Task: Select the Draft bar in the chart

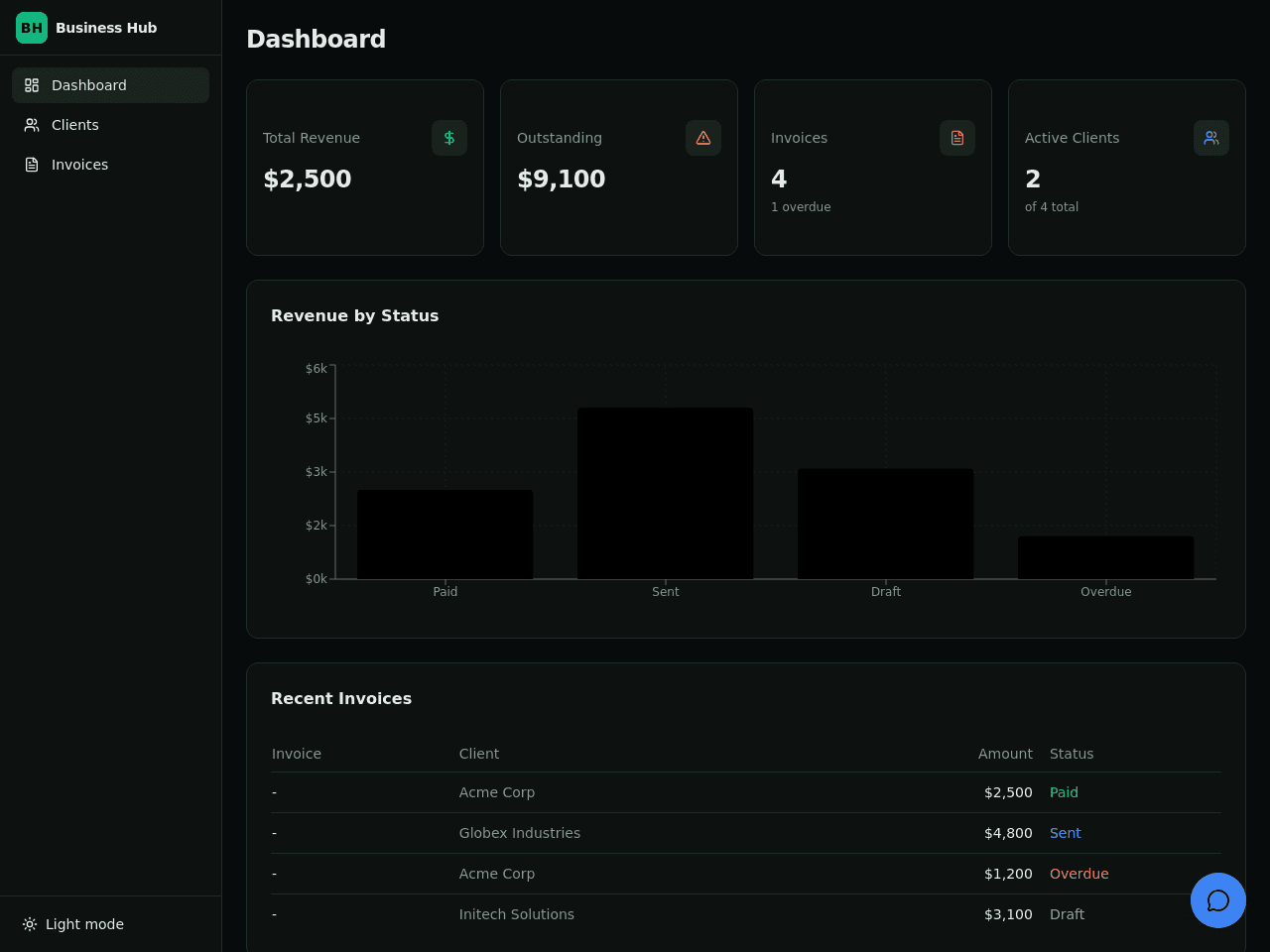Action: [886, 524]
